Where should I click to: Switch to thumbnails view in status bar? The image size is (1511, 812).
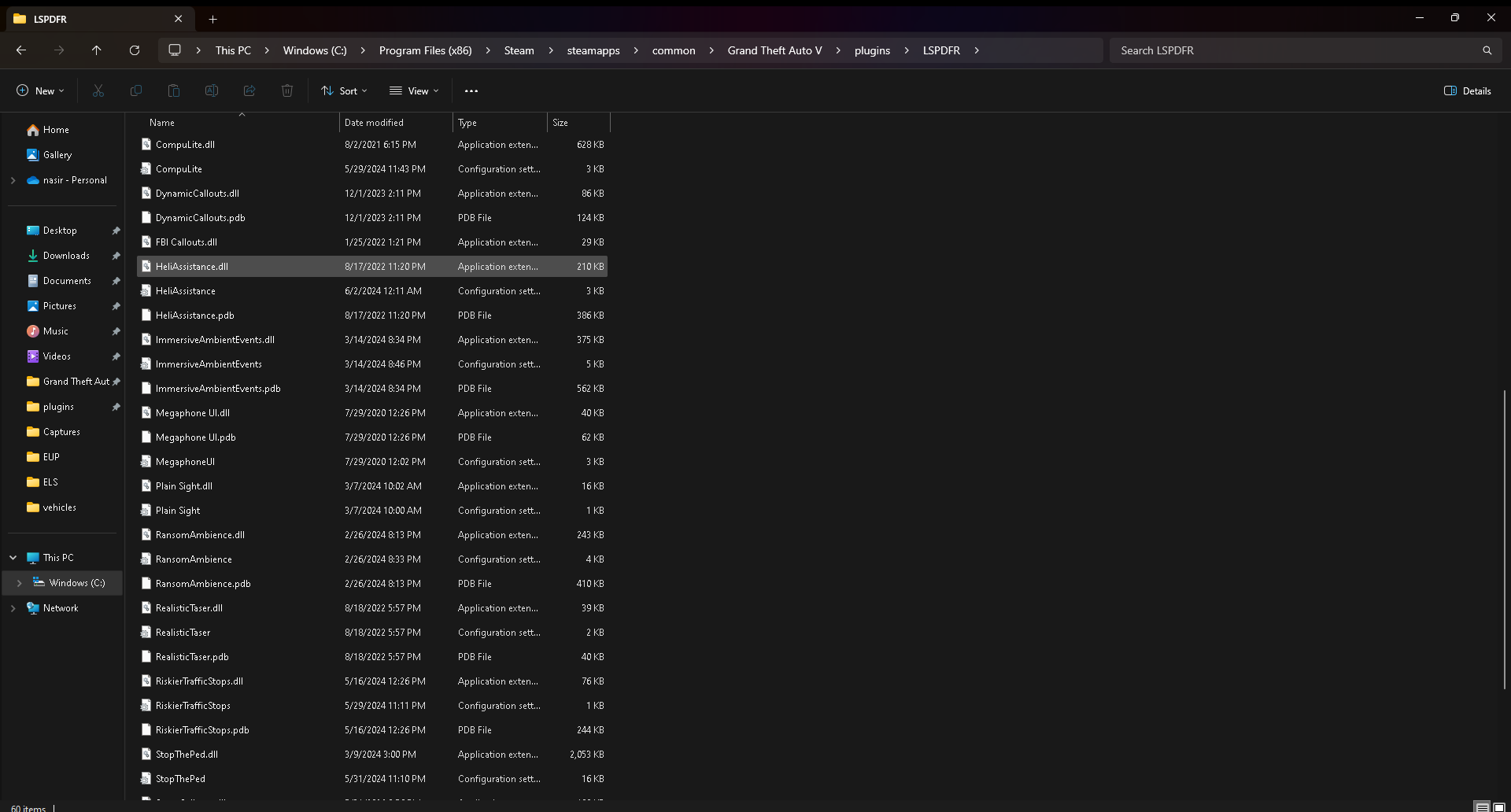[x=1499, y=807]
